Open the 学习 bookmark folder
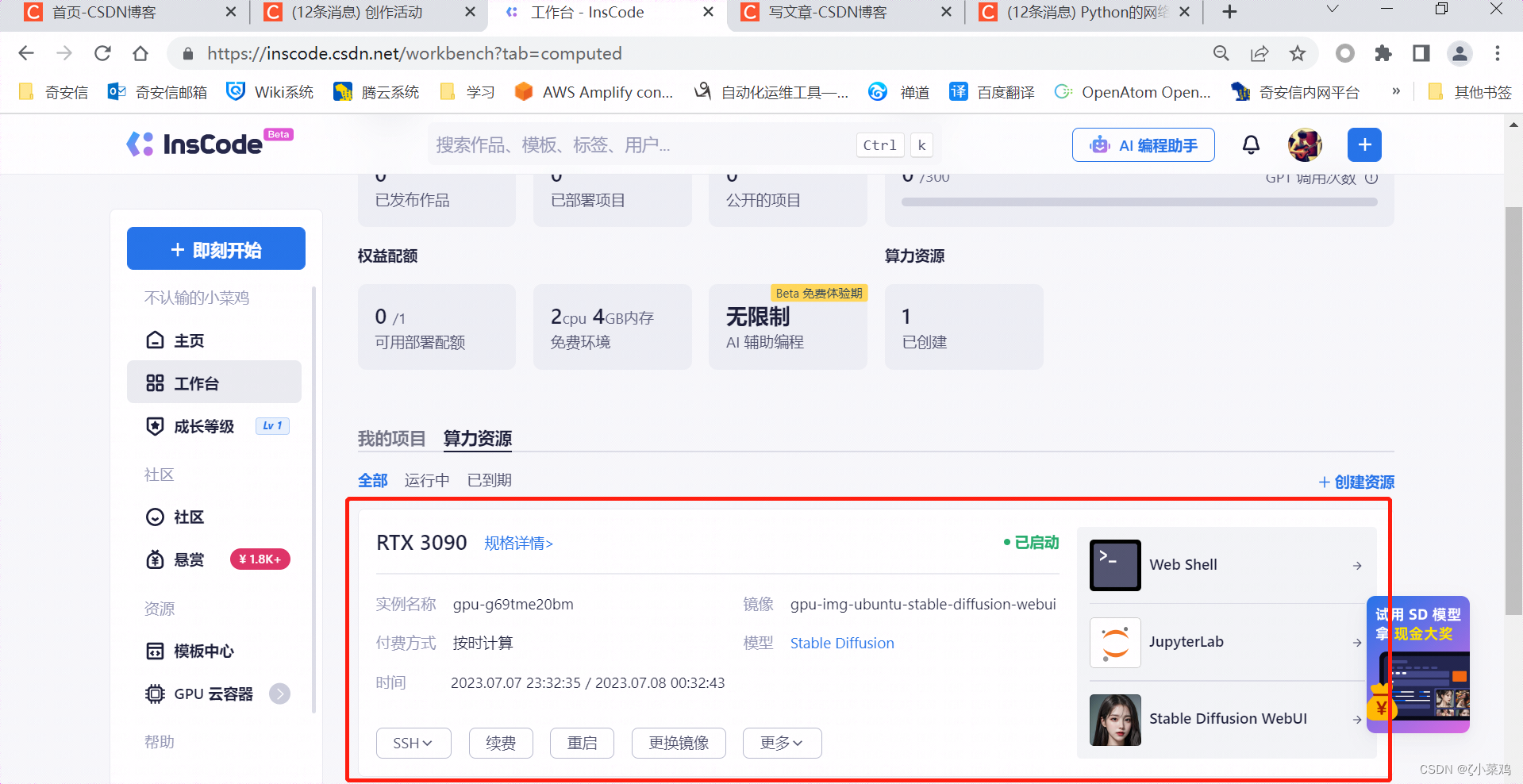This screenshot has height=784, width=1523. (x=467, y=92)
